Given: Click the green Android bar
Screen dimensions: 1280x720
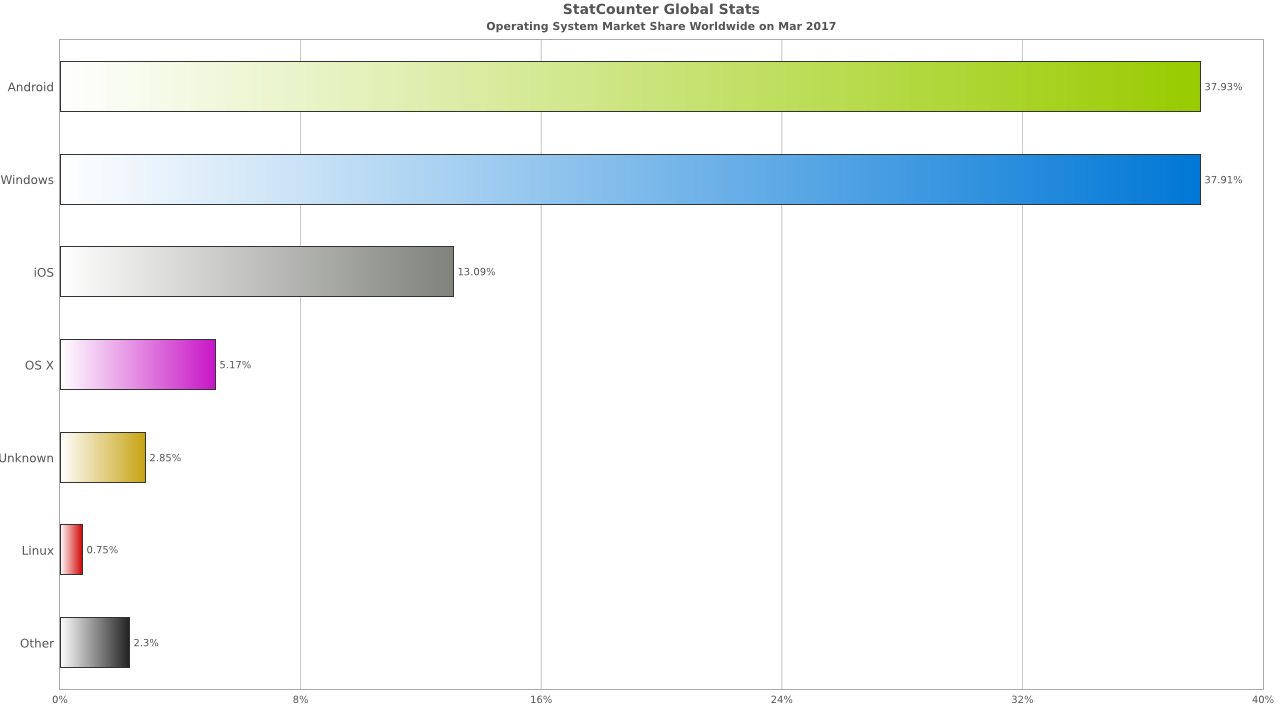Looking at the screenshot, I should (630, 87).
